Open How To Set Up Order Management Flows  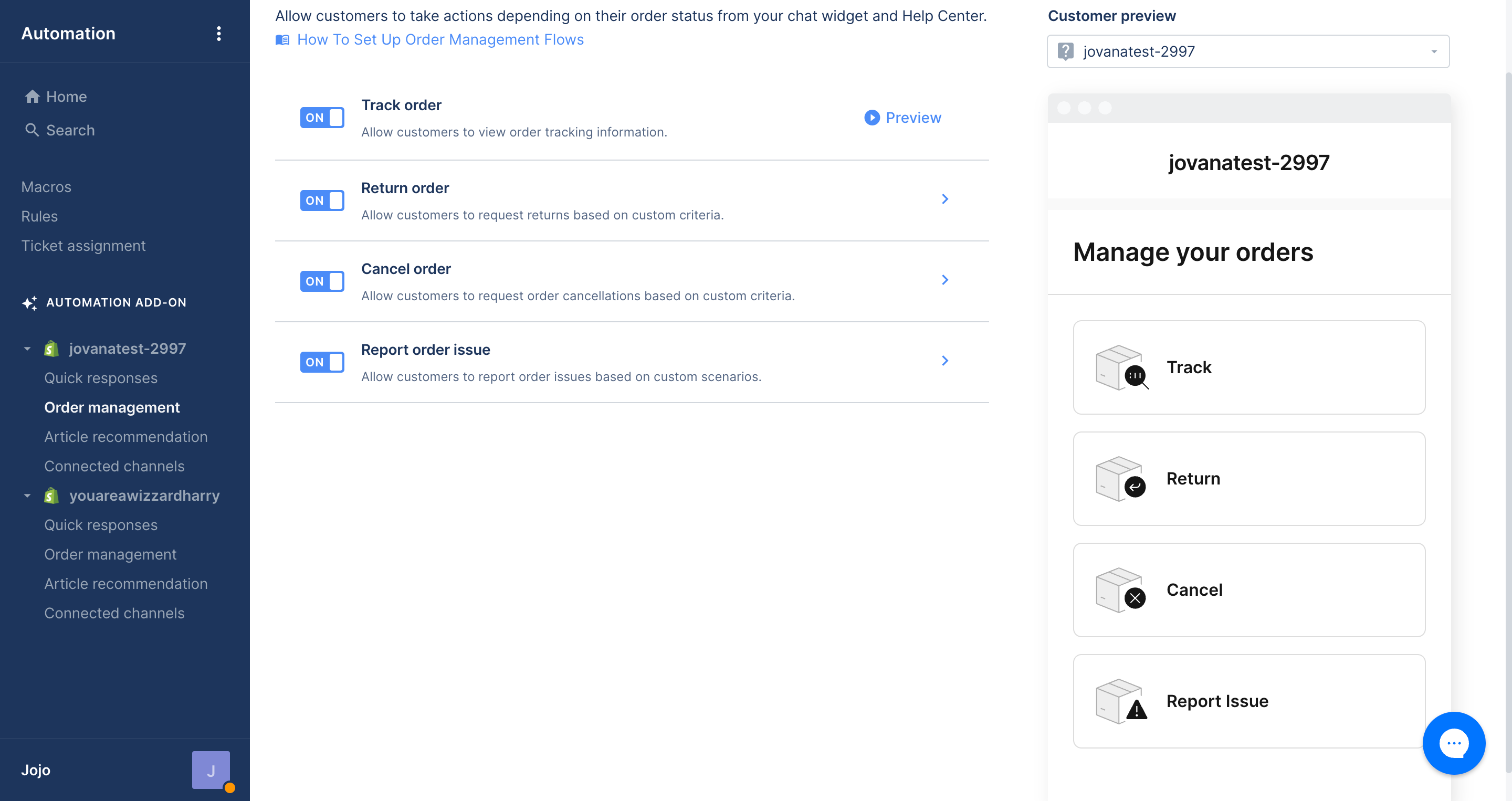[x=440, y=40]
